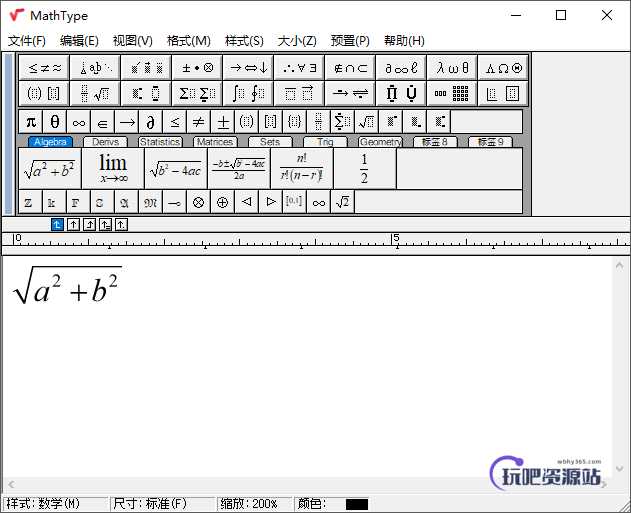631x513 pixels.
Task: Open the 帮助(H) menu
Action: point(404,41)
